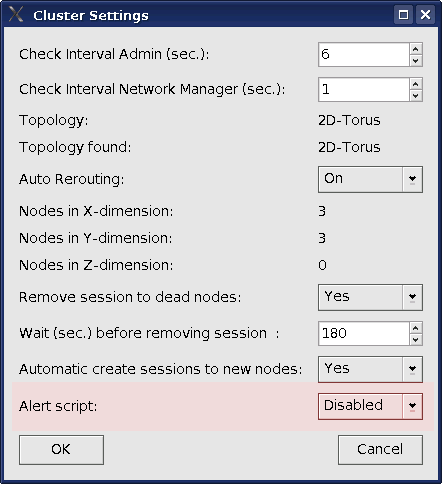442x484 pixels.
Task: Increase Check Interval Admin value
Action: coord(415,49)
